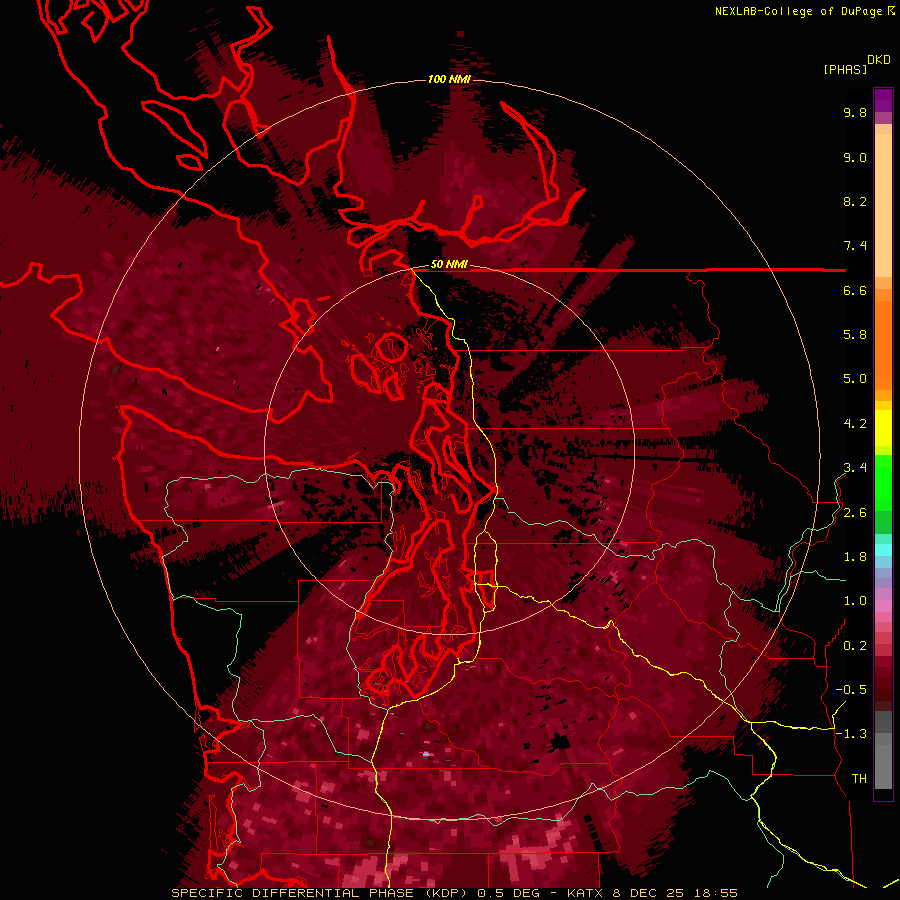Select the 1.8 legend value
The width and height of the screenshot is (900, 900).
click(x=855, y=557)
